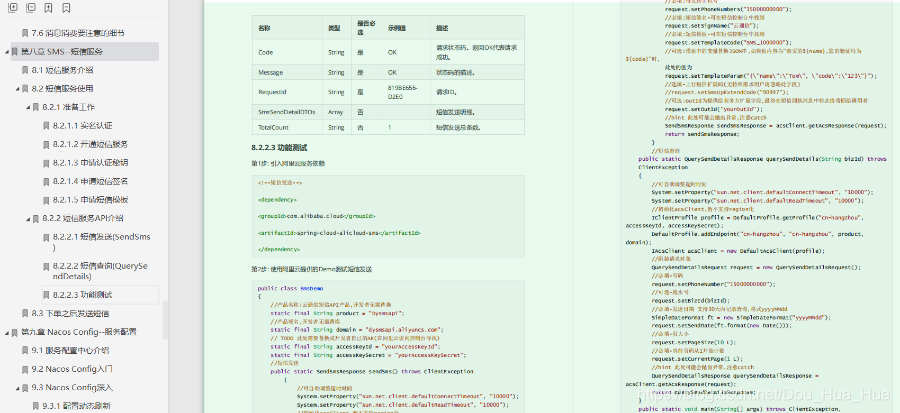
Task: Click the Array type cell in the table
Action: pos(336,112)
